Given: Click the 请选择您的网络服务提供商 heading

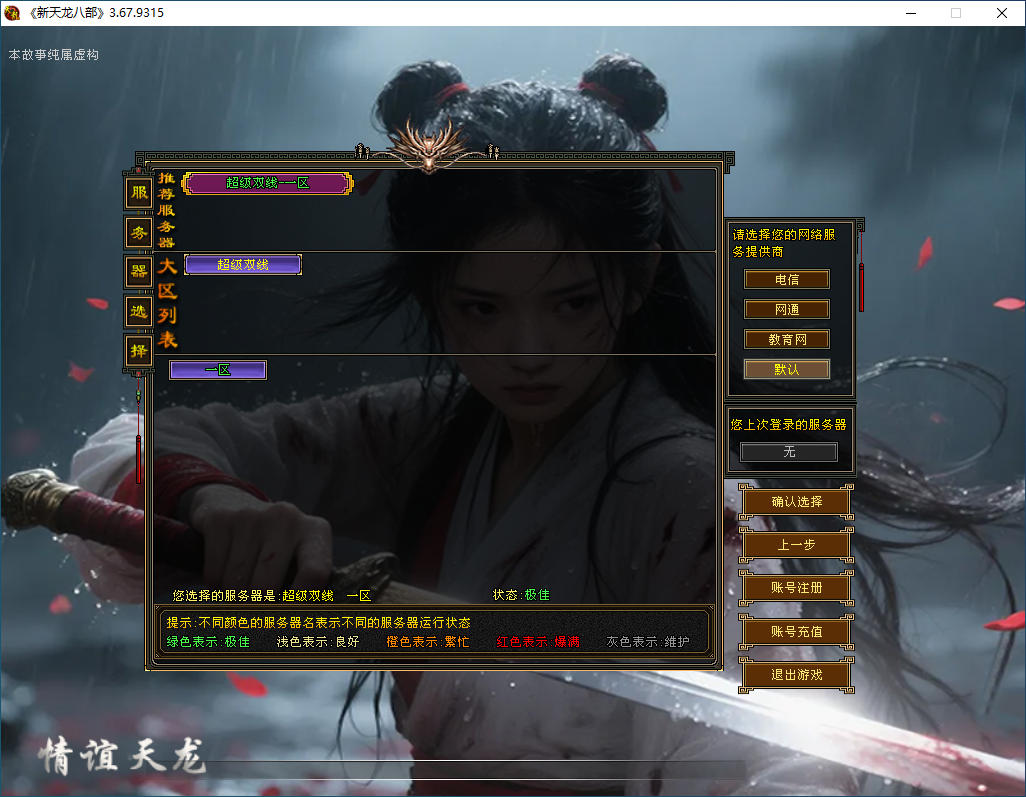Looking at the screenshot, I should [784, 243].
